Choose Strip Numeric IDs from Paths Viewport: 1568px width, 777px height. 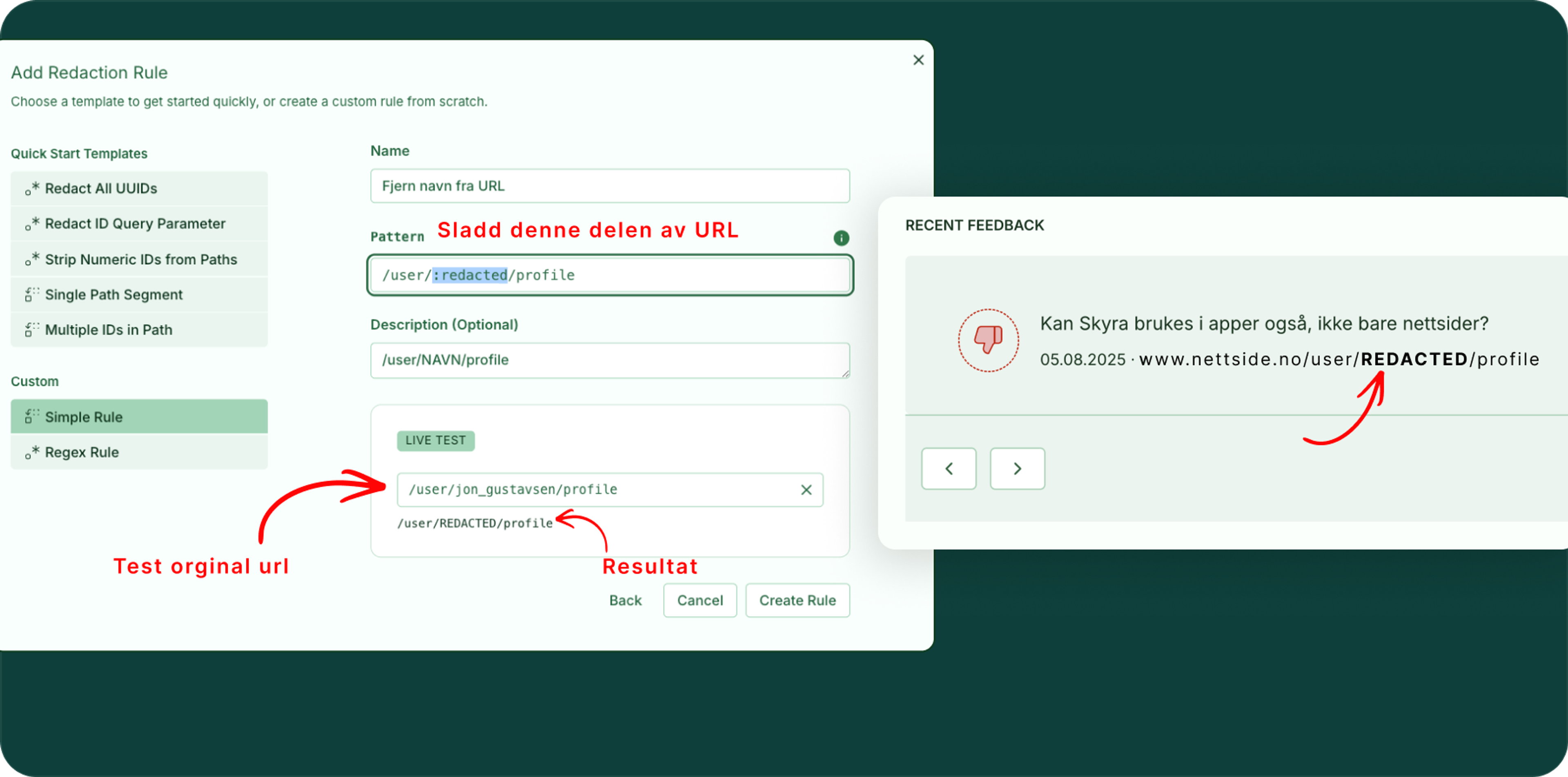[x=139, y=259]
